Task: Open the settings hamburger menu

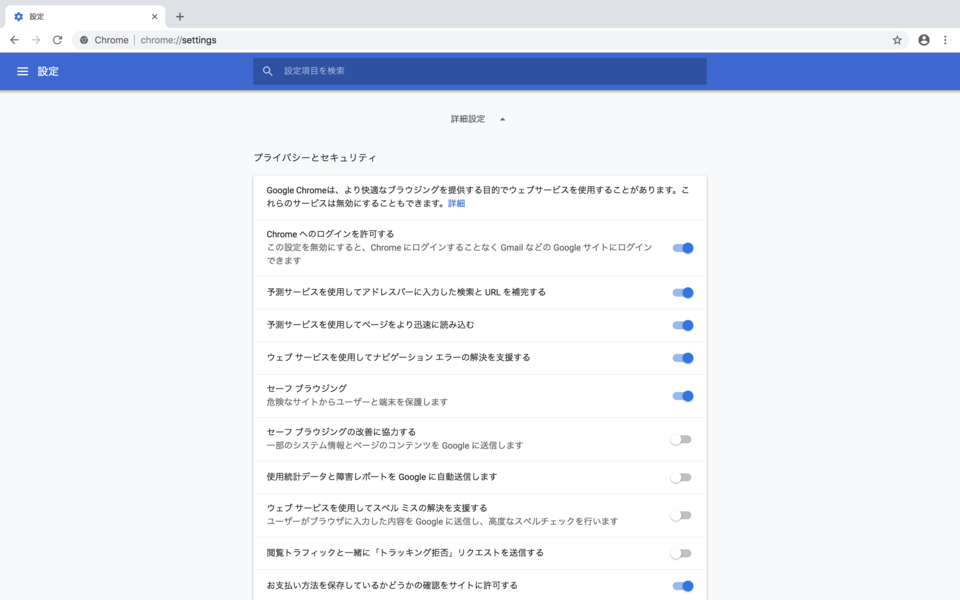Action: pyautogui.click(x=23, y=71)
